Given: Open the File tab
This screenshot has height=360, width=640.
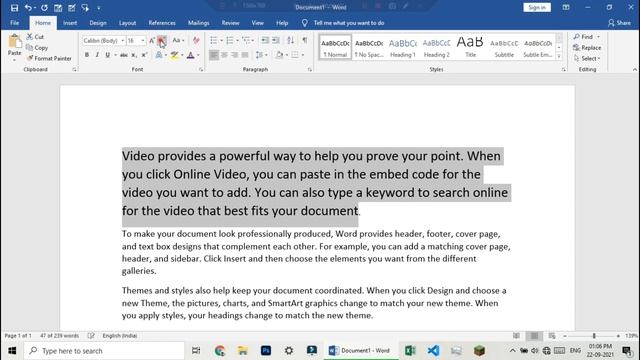Looking at the screenshot, I should coord(15,23).
